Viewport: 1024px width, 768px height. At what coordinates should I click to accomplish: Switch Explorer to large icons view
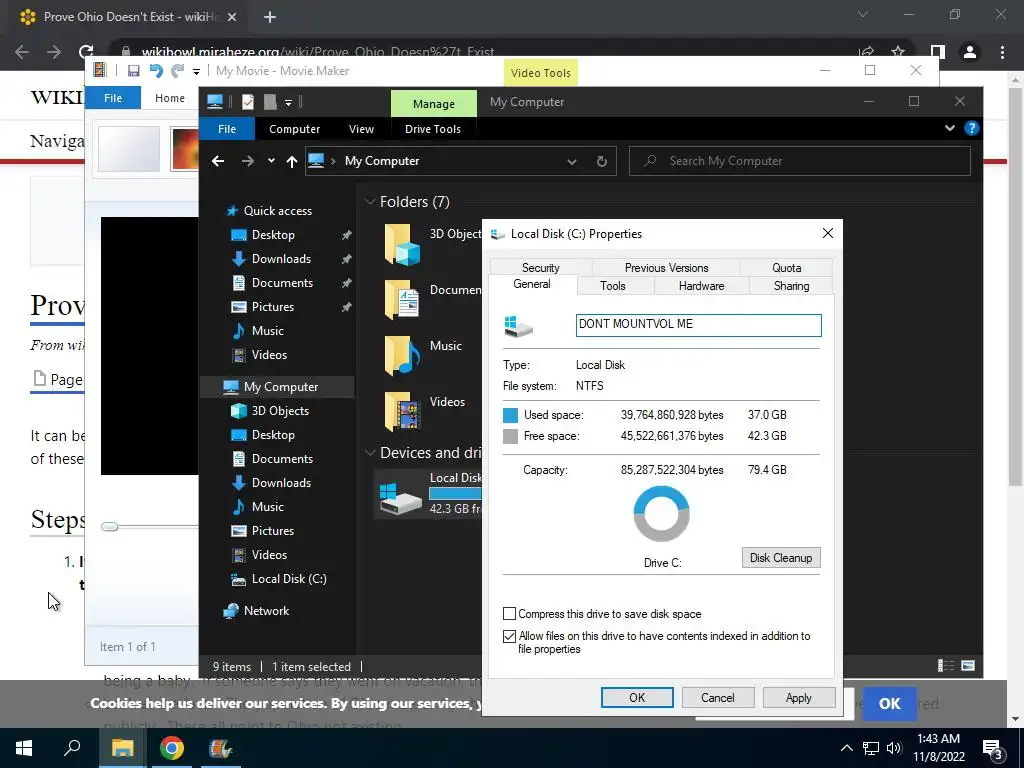[968, 665]
